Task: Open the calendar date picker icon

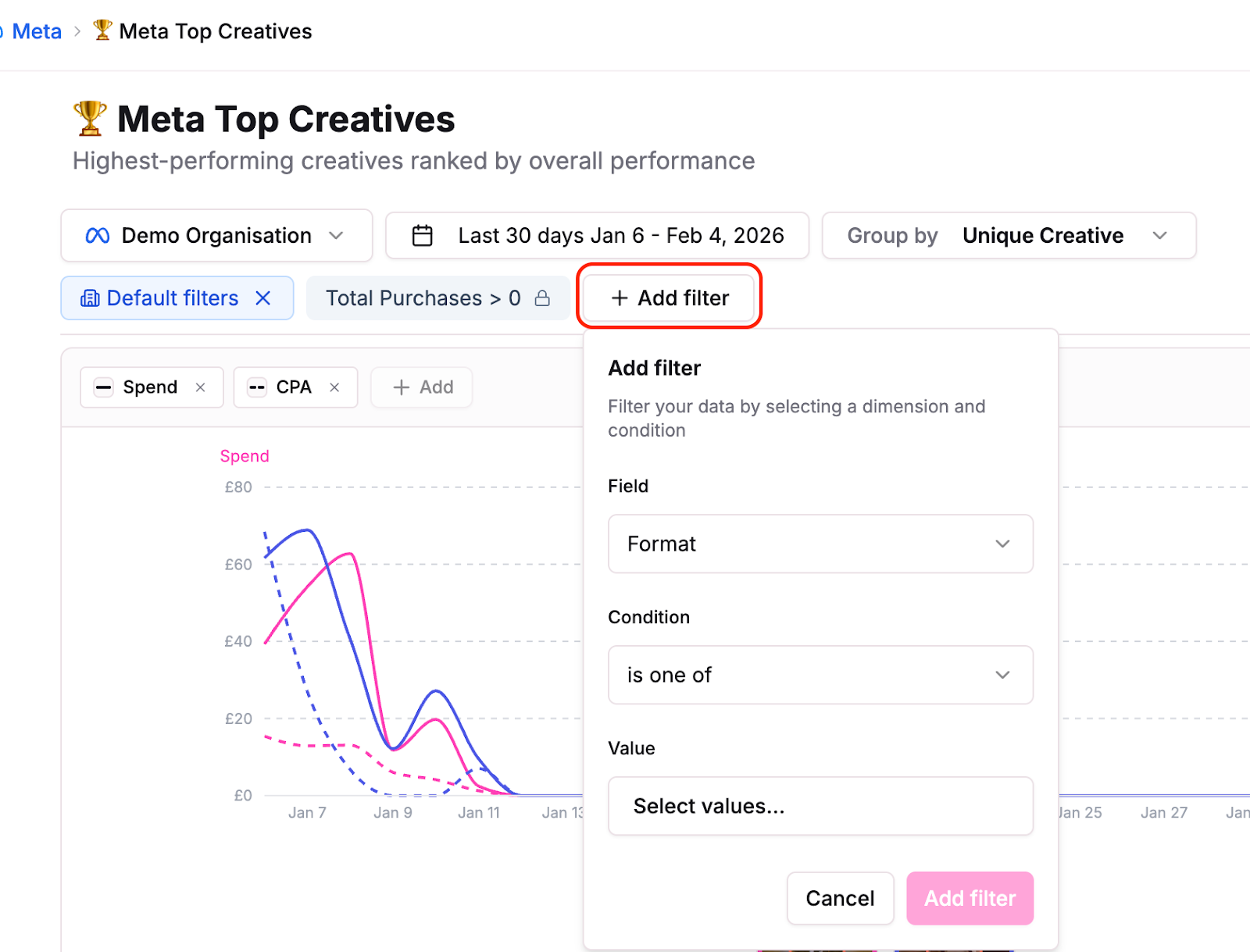Action: click(423, 235)
